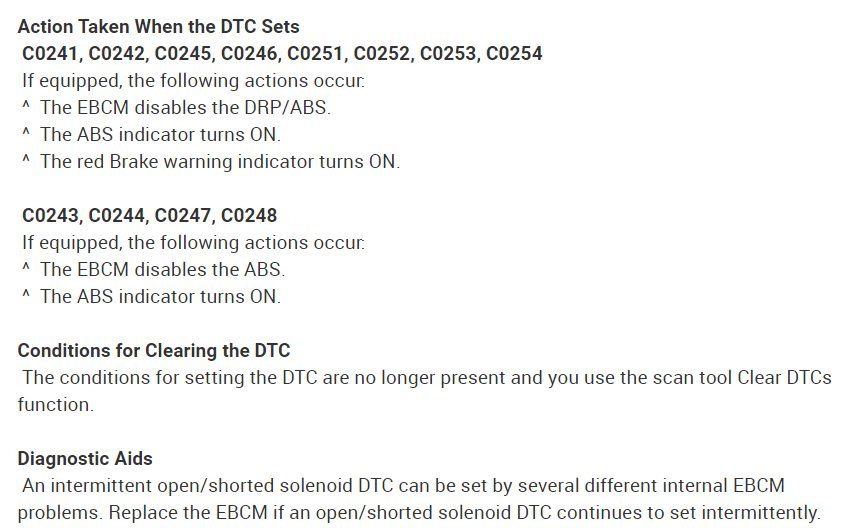This screenshot has width=850, height=528.
Task: Click the 'Conditions for Clearing the DTC' heading
Action: tap(154, 351)
